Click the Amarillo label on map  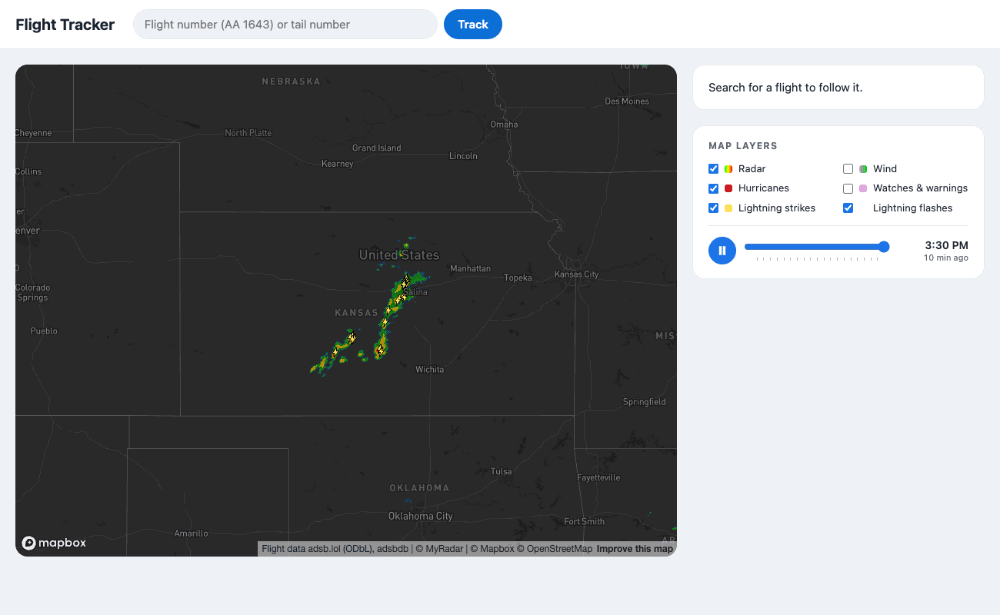(x=191, y=533)
